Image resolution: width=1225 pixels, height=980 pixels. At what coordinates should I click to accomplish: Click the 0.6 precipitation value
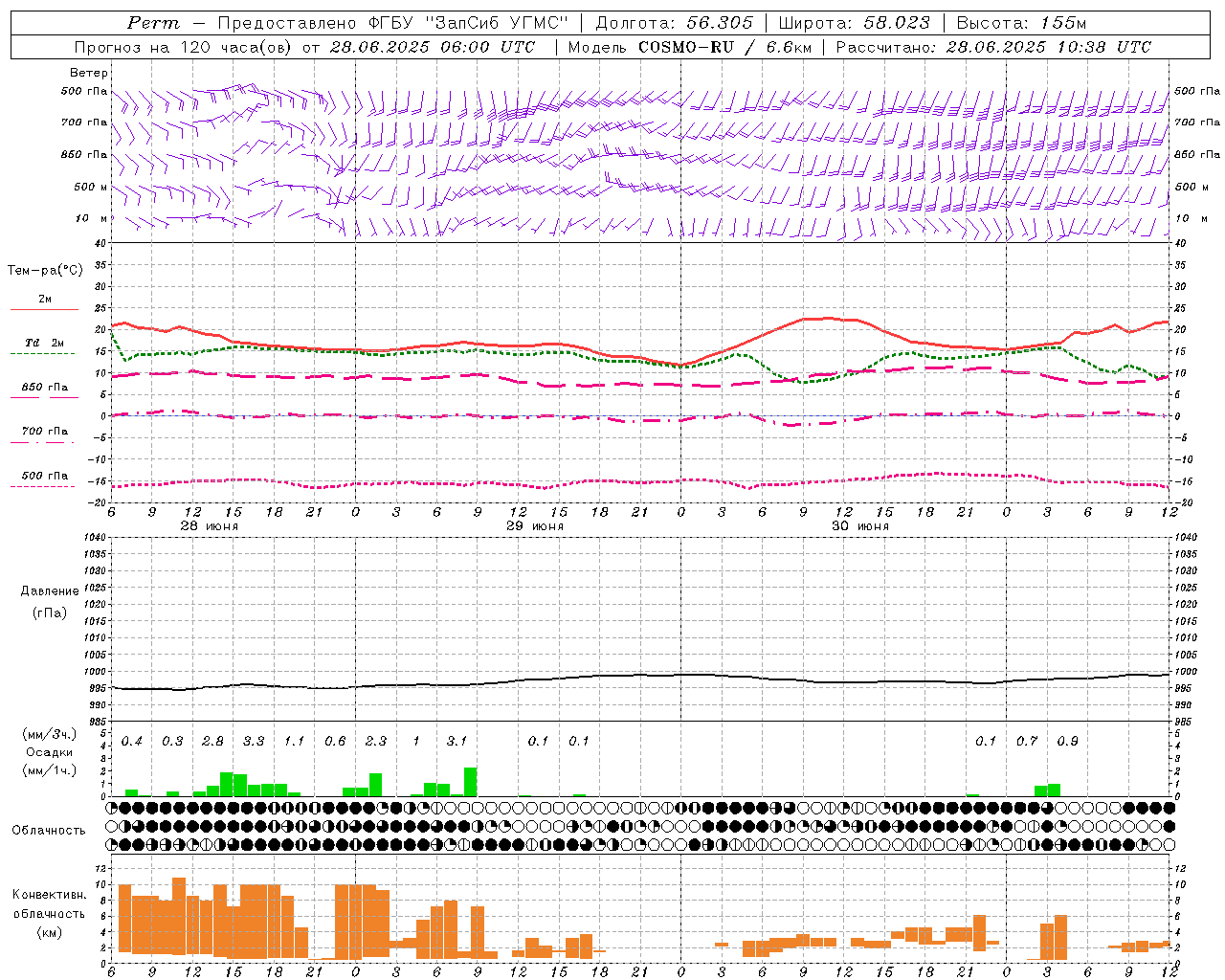click(x=335, y=742)
